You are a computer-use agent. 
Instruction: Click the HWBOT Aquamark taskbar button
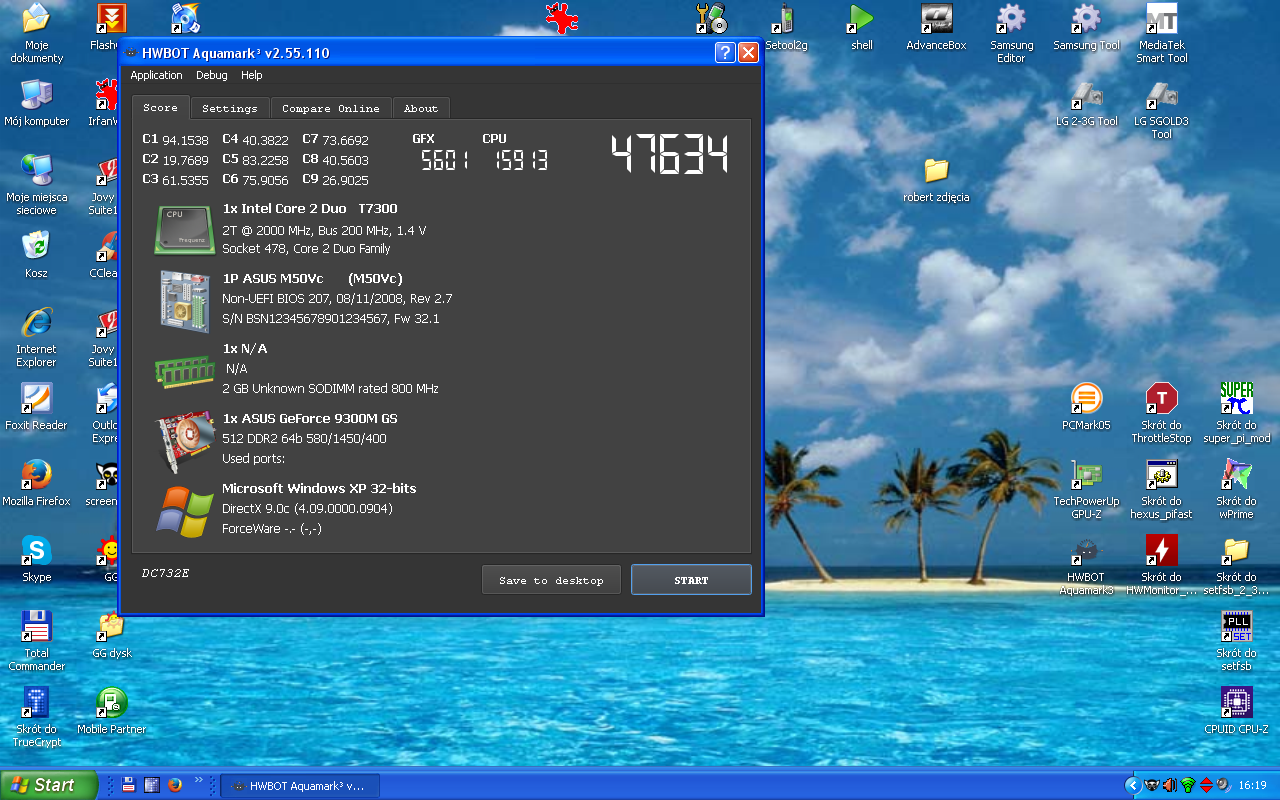tap(299, 786)
